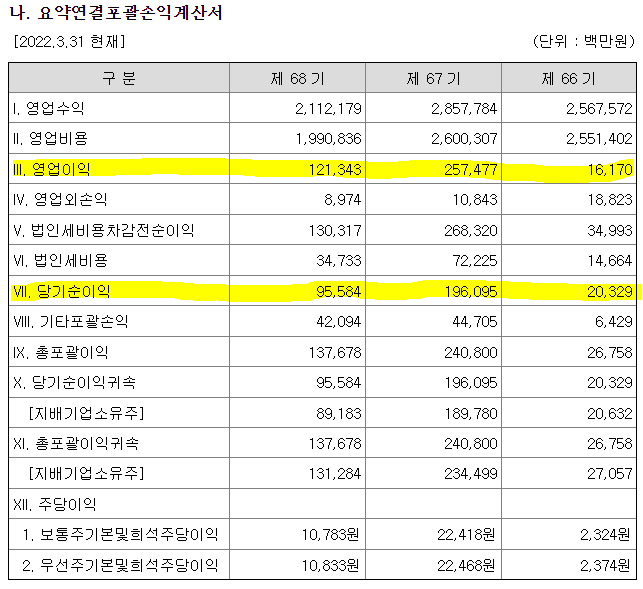Screen dimensions: 643x589
Task: Click the label '1. 보통주기본및희석주당이익'
Action: 120,534
